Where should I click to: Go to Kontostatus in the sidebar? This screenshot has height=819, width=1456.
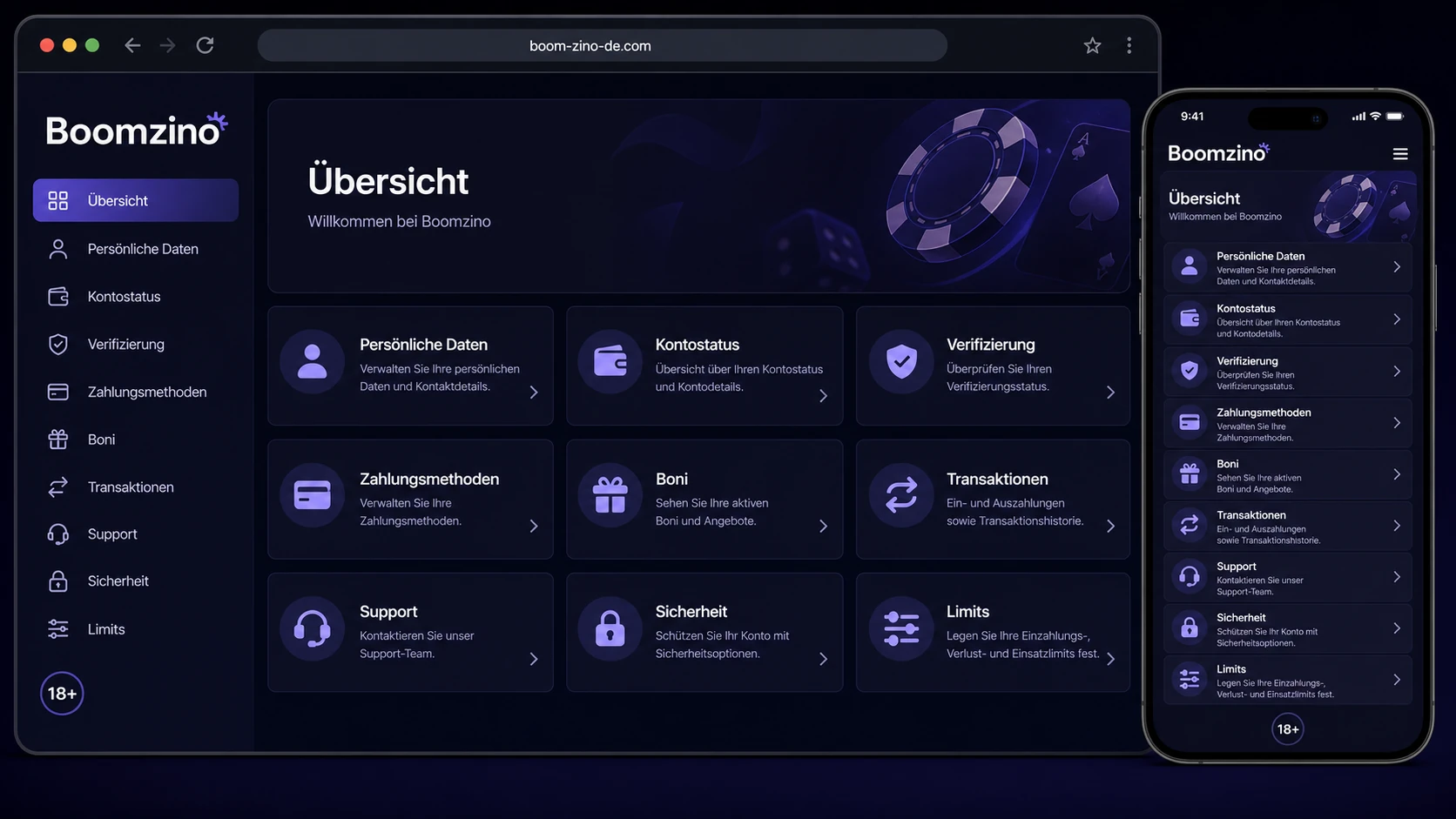tap(136, 297)
